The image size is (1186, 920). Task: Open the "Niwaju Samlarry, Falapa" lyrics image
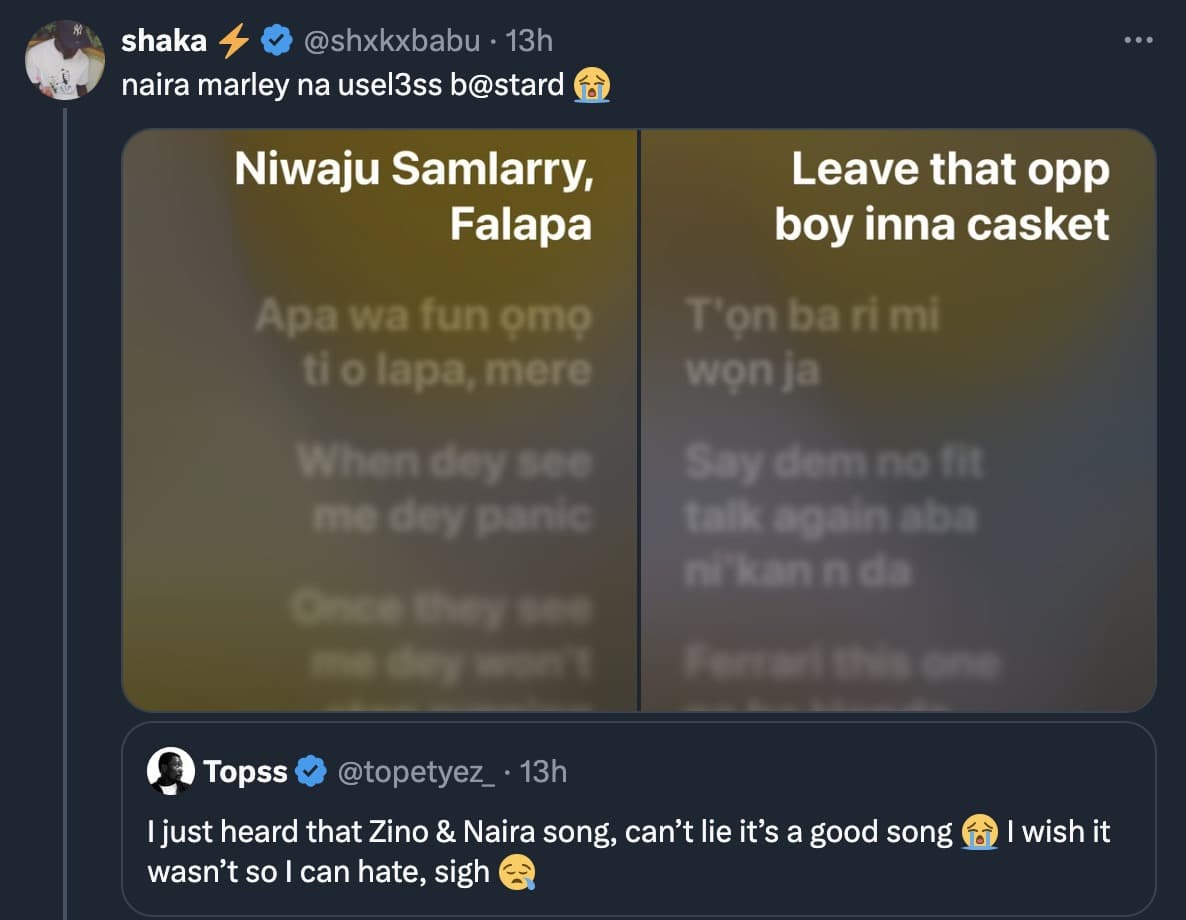tap(380, 420)
